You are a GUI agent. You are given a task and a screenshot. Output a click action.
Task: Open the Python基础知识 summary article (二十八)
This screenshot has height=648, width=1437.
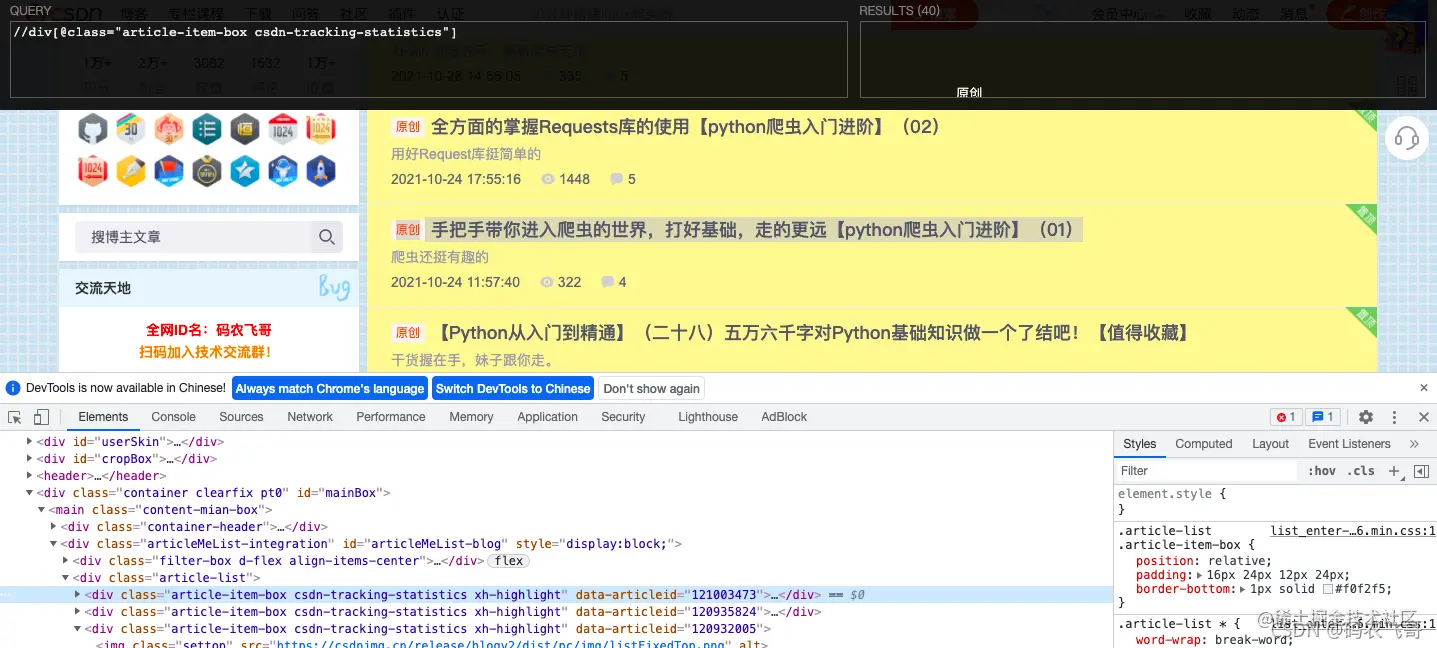[811, 333]
